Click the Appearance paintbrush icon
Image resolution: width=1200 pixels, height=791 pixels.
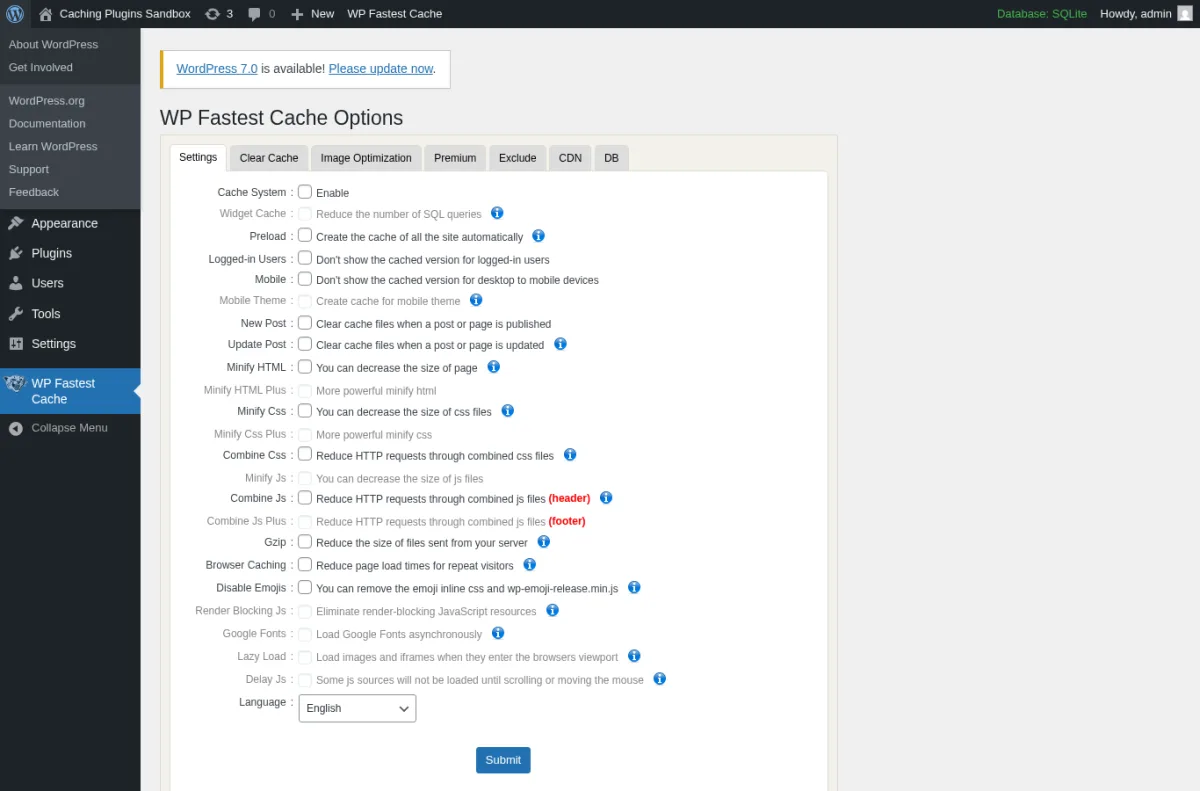pyautogui.click(x=16, y=223)
